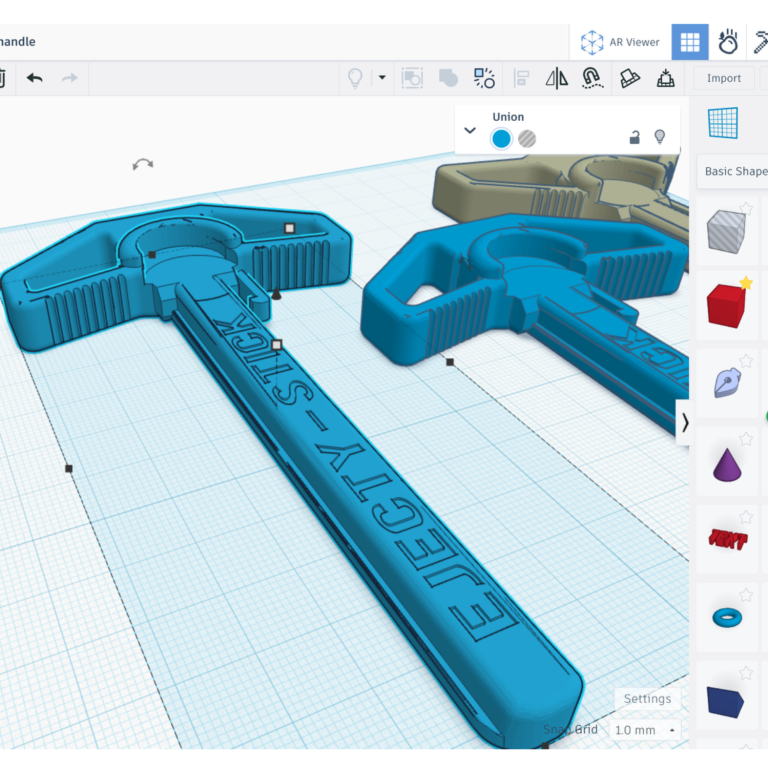Favorite the red Box shape star
The height and width of the screenshot is (768, 768).
pos(745,284)
